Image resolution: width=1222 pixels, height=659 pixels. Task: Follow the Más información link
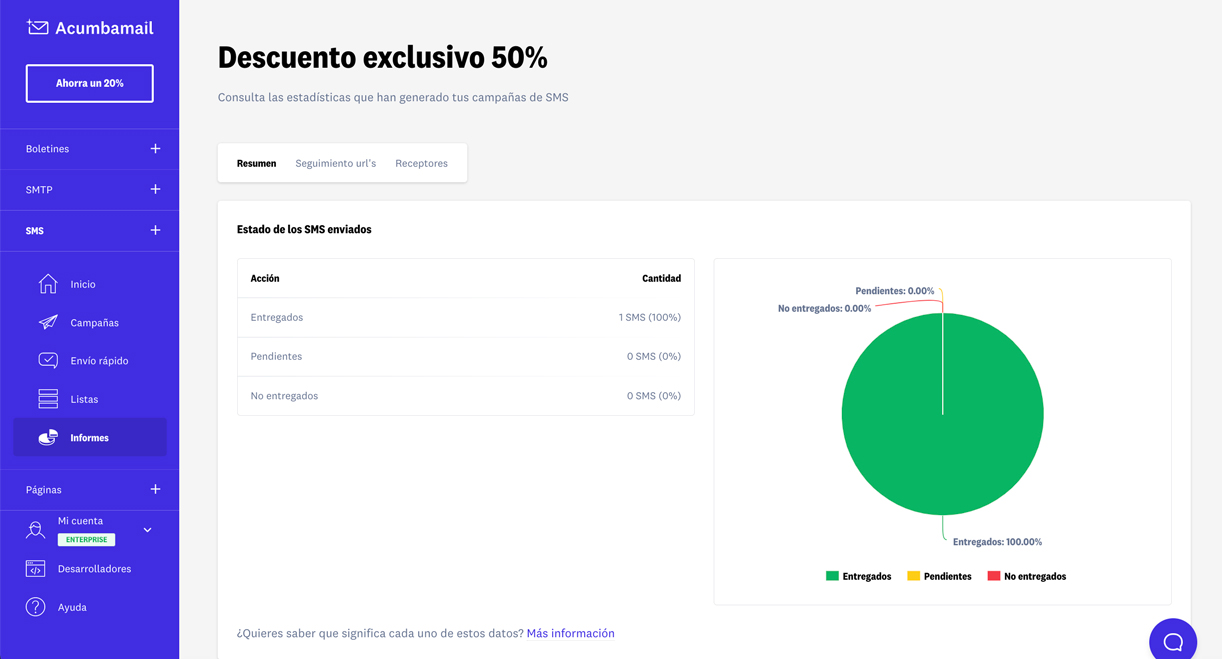point(570,633)
